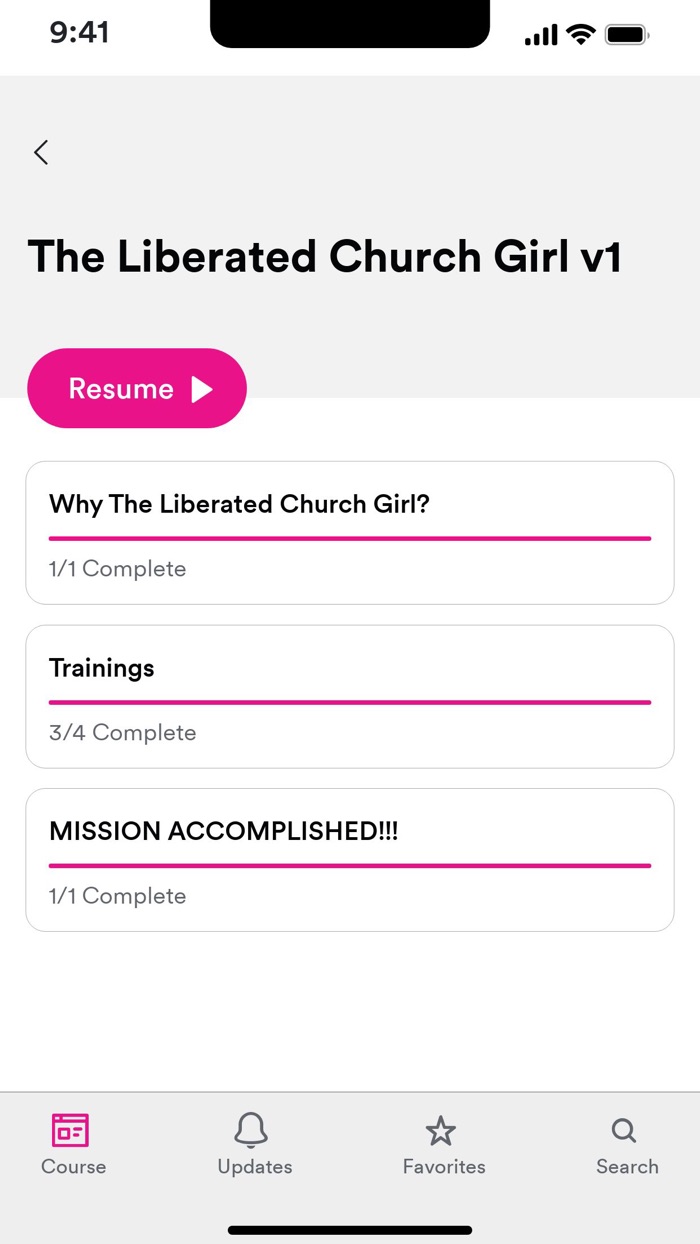
Task: Tap the play triangle on Resume
Action: 203,389
